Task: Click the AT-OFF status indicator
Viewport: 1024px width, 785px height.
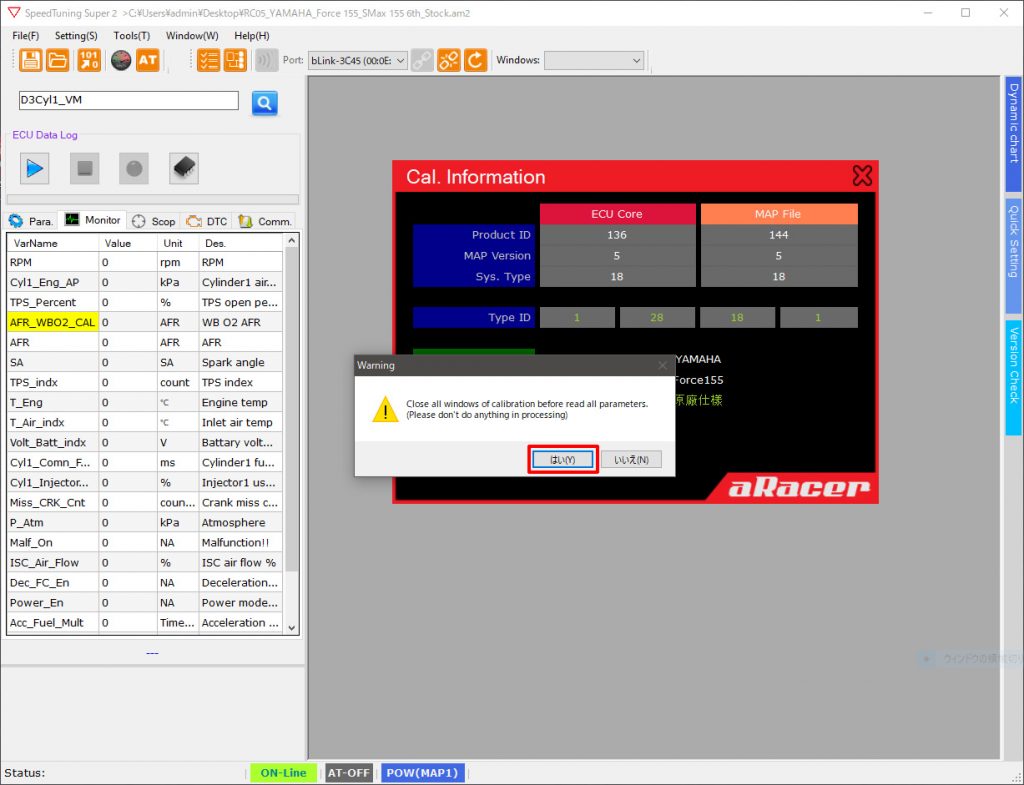Action: (x=349, y=773)
